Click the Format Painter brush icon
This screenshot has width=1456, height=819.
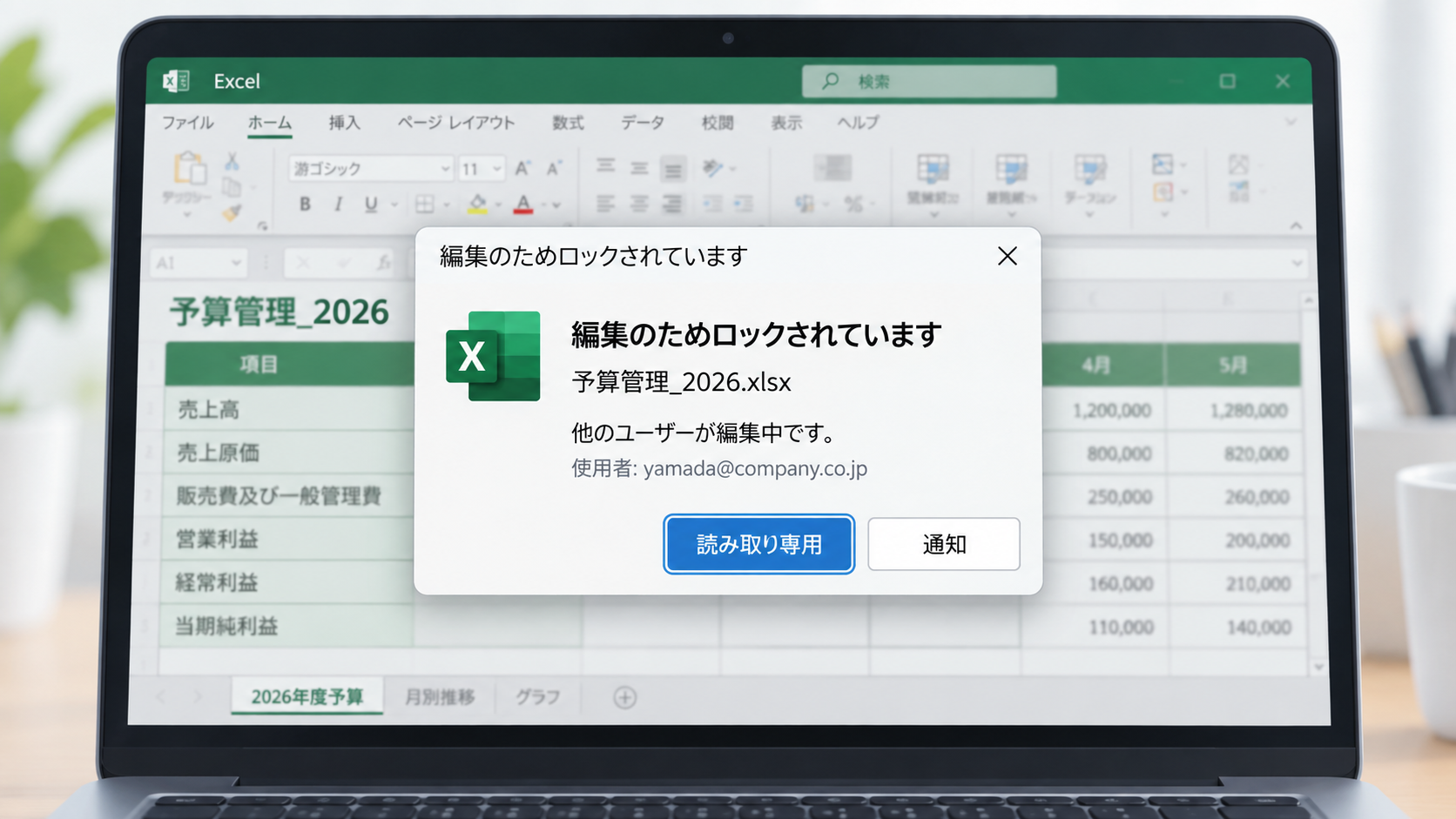[x=232, y=211]
